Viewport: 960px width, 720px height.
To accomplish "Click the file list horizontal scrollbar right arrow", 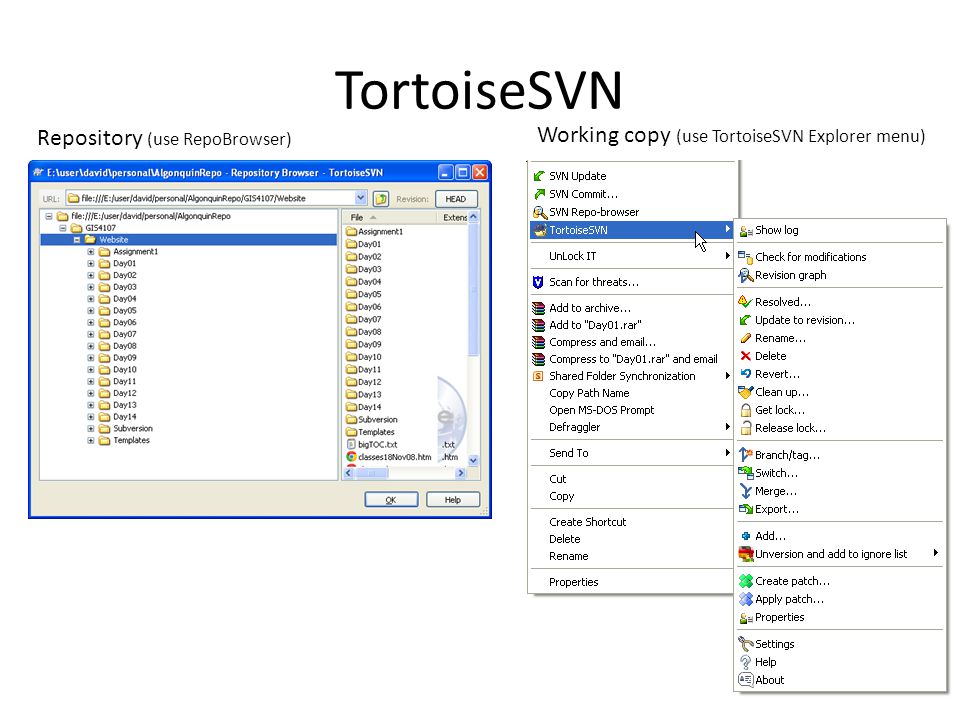I will pos(461,473).
